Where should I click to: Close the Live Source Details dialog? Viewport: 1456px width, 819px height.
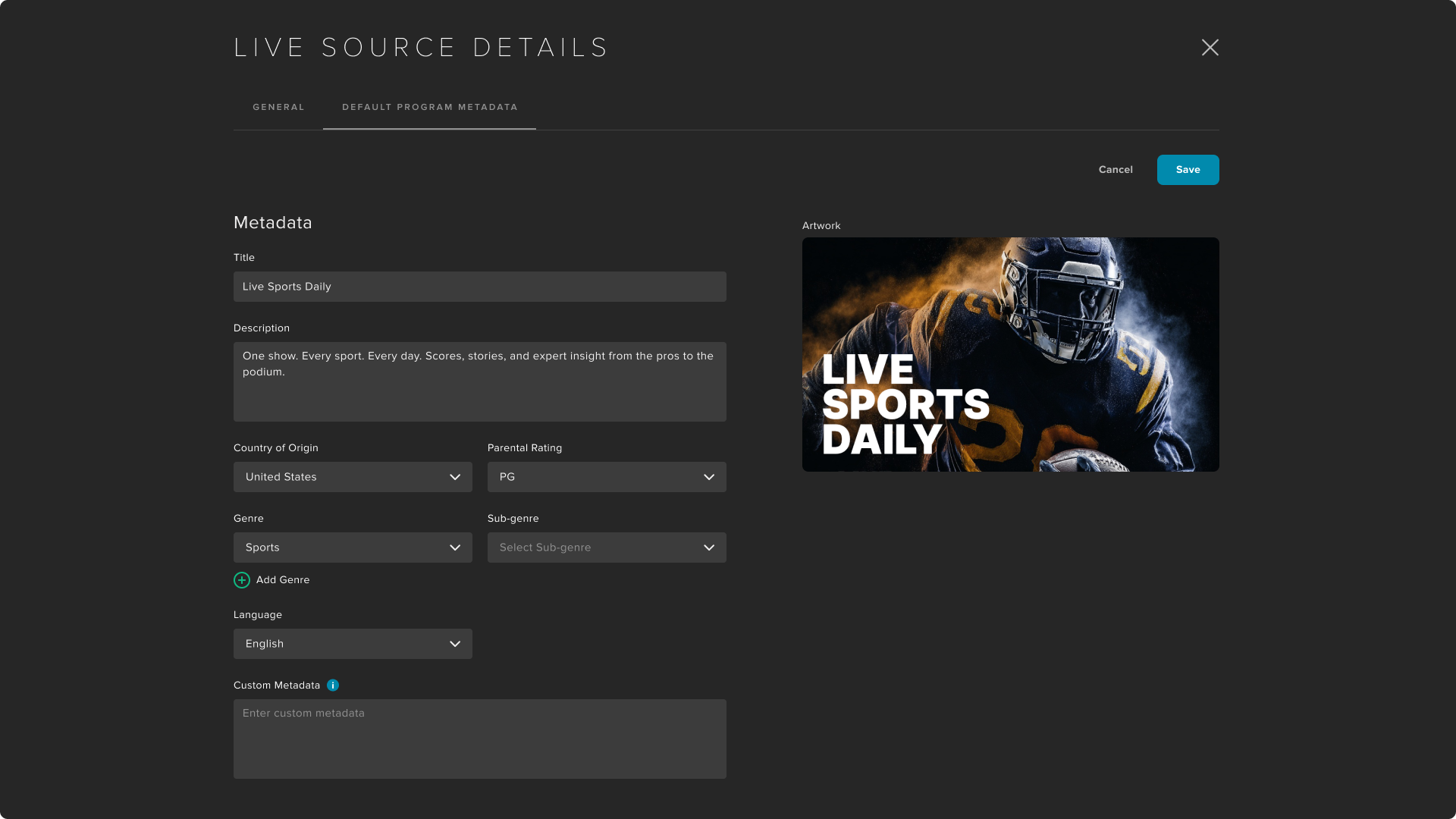(1210, 48)
